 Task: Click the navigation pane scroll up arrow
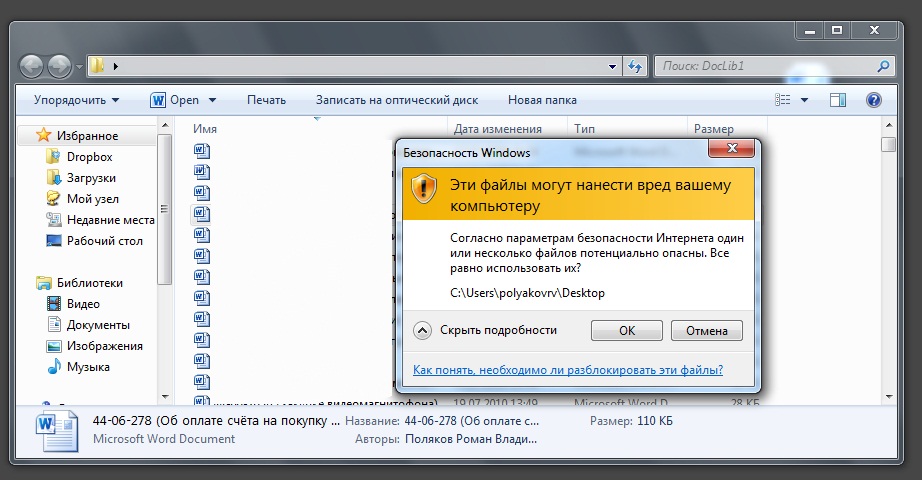[x=165, y=125]
